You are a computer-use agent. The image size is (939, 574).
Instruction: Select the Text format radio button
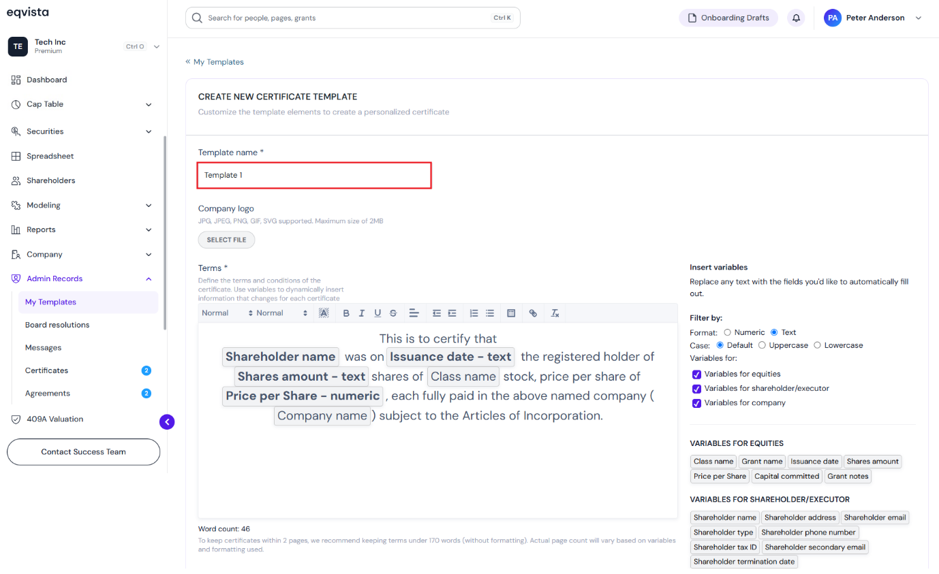coord(774,332)
